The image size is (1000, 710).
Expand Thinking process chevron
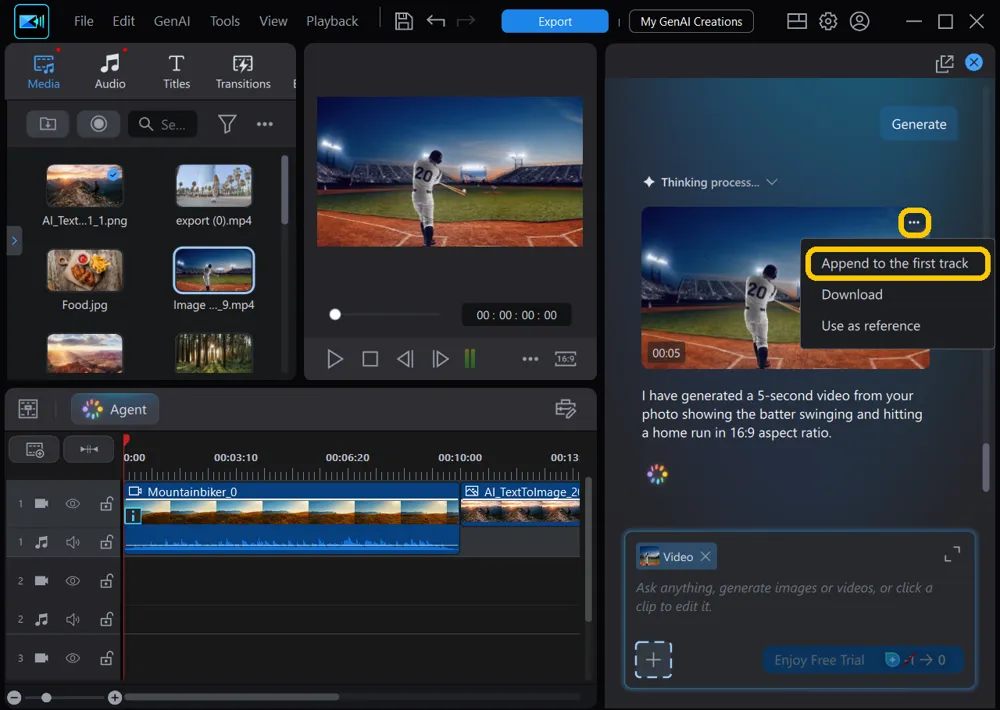[772, 182]
